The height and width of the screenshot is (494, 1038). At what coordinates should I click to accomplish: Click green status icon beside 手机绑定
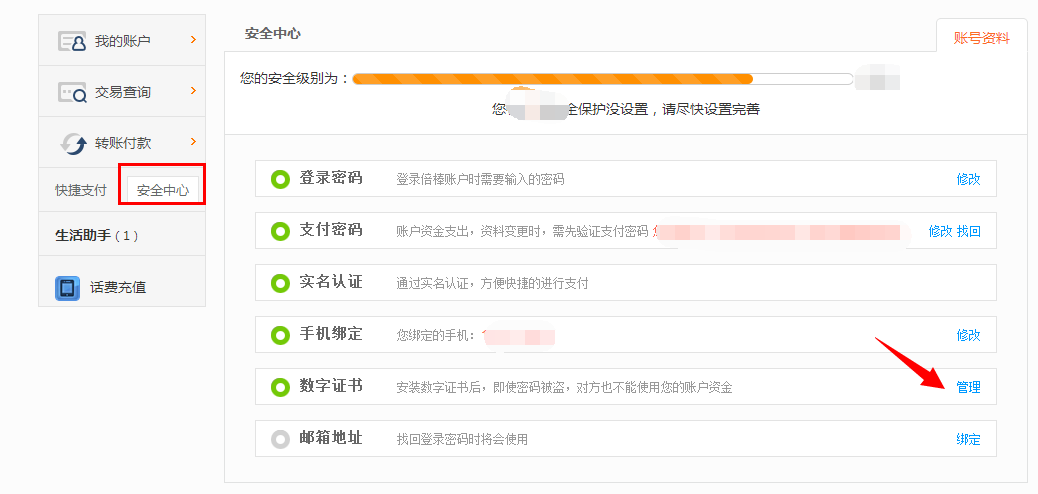280,335
